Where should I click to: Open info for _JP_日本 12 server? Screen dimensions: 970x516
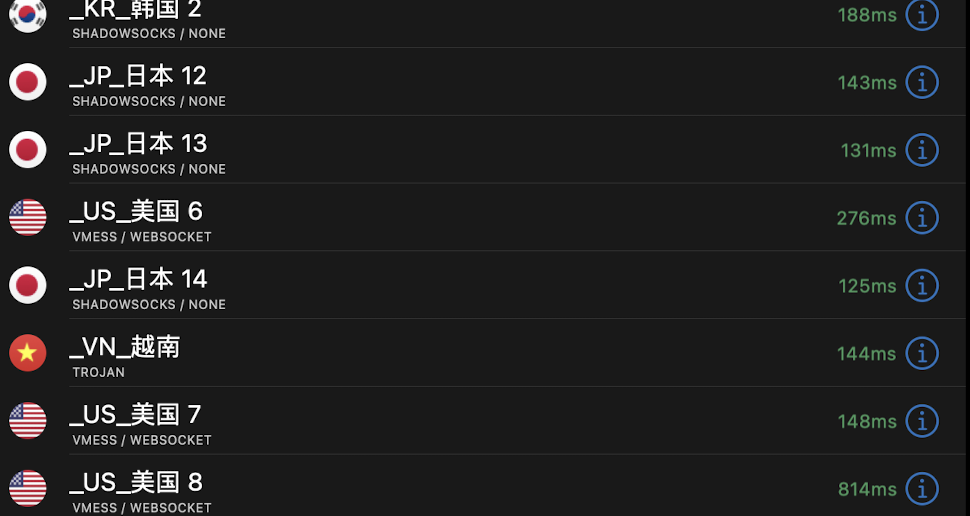click(921, 82)
